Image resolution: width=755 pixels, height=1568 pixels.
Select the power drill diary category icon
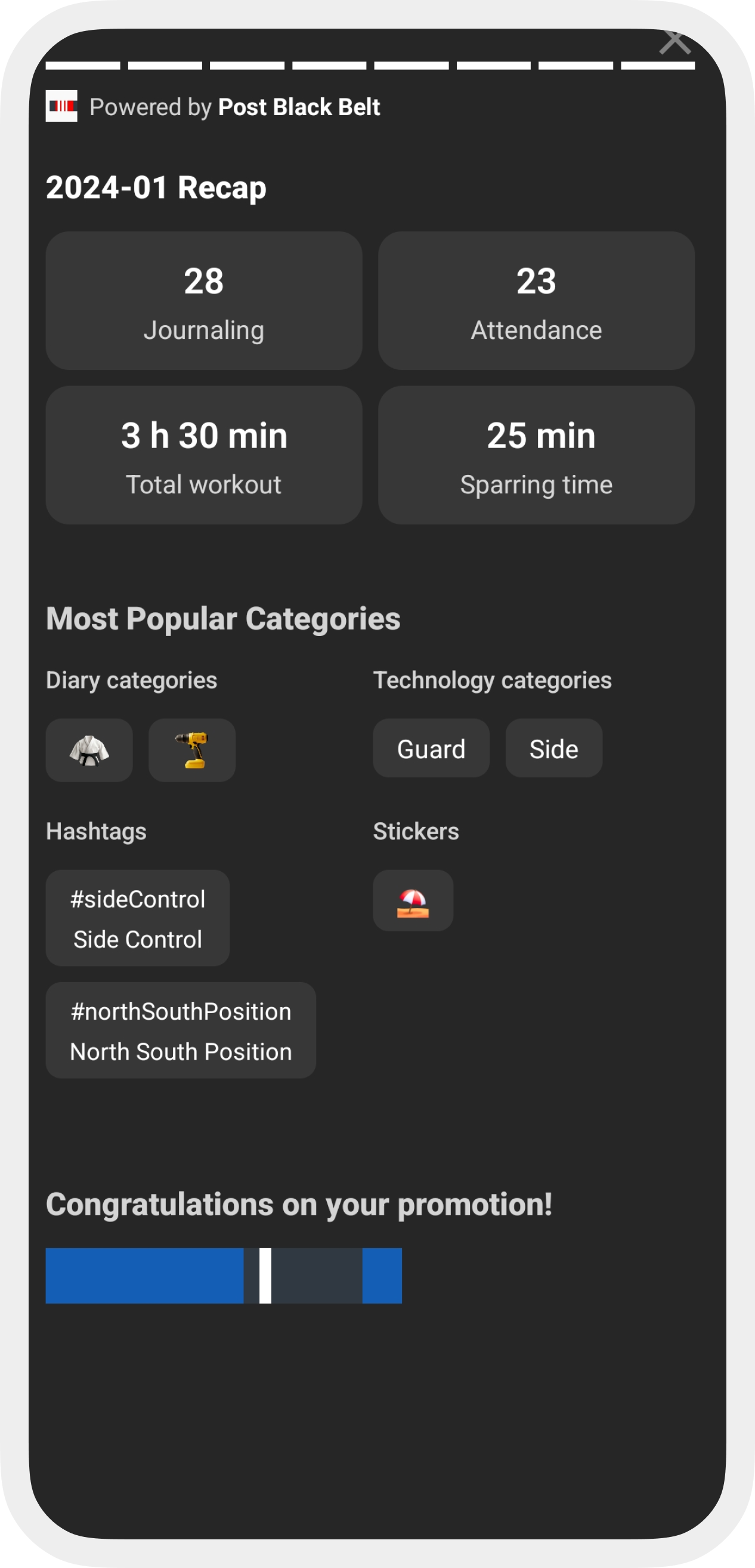coord(192,750)
